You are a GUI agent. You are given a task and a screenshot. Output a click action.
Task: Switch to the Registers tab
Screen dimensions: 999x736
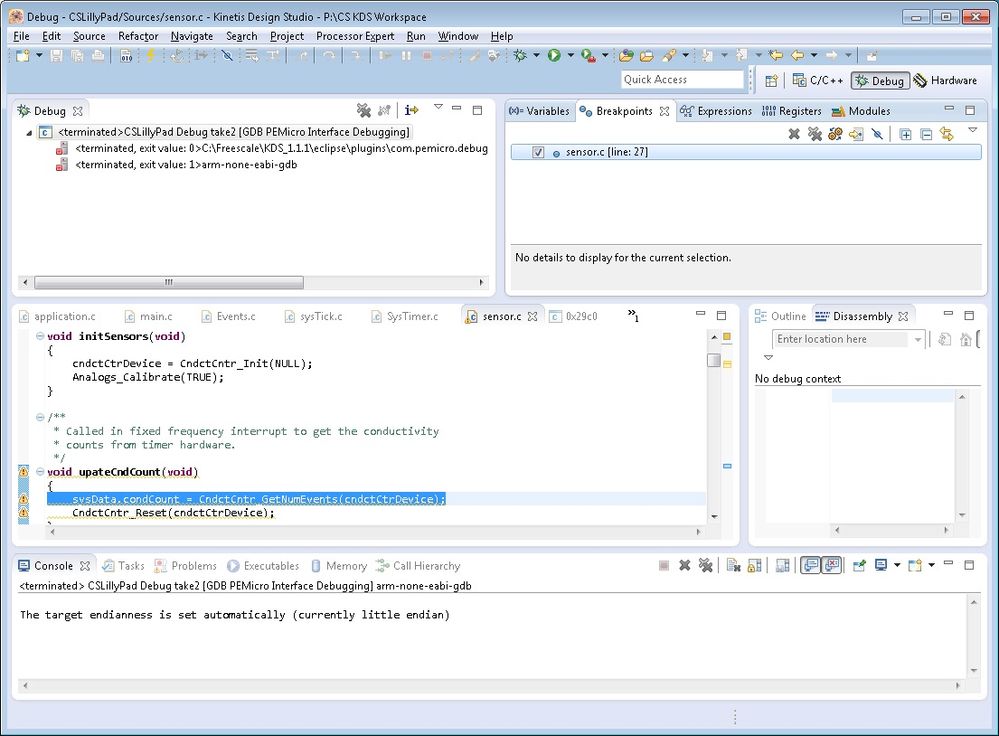click(x=791, y=111)
